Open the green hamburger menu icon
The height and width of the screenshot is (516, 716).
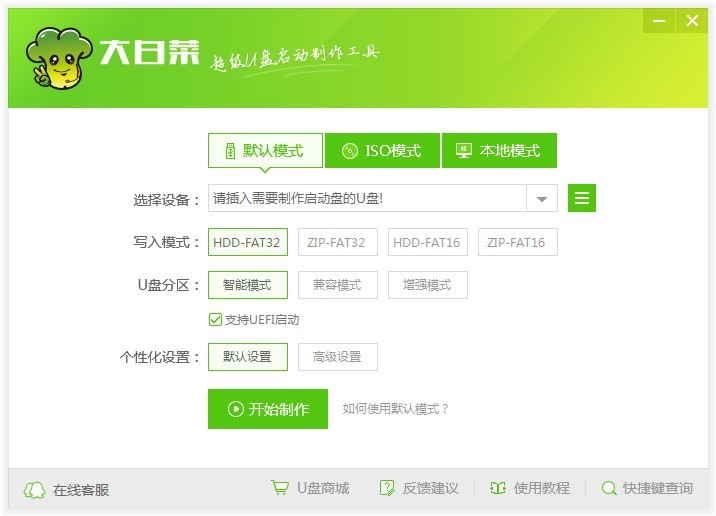[x=582, y=198]
